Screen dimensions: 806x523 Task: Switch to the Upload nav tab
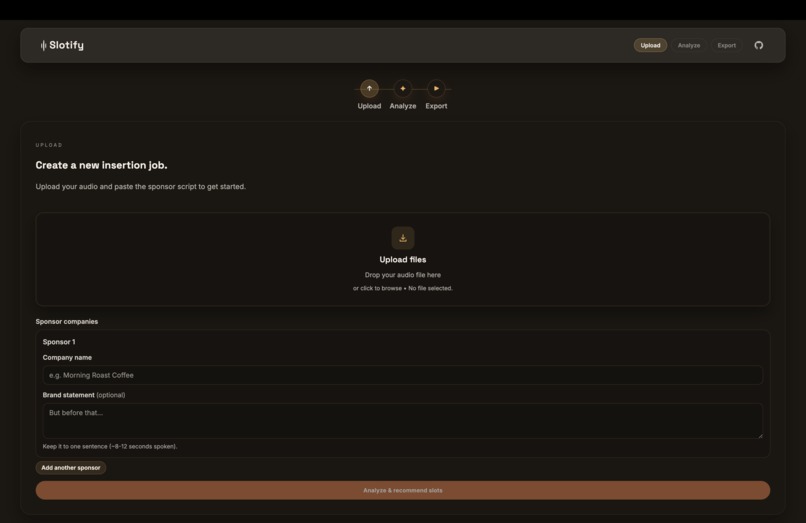[650, 45]
